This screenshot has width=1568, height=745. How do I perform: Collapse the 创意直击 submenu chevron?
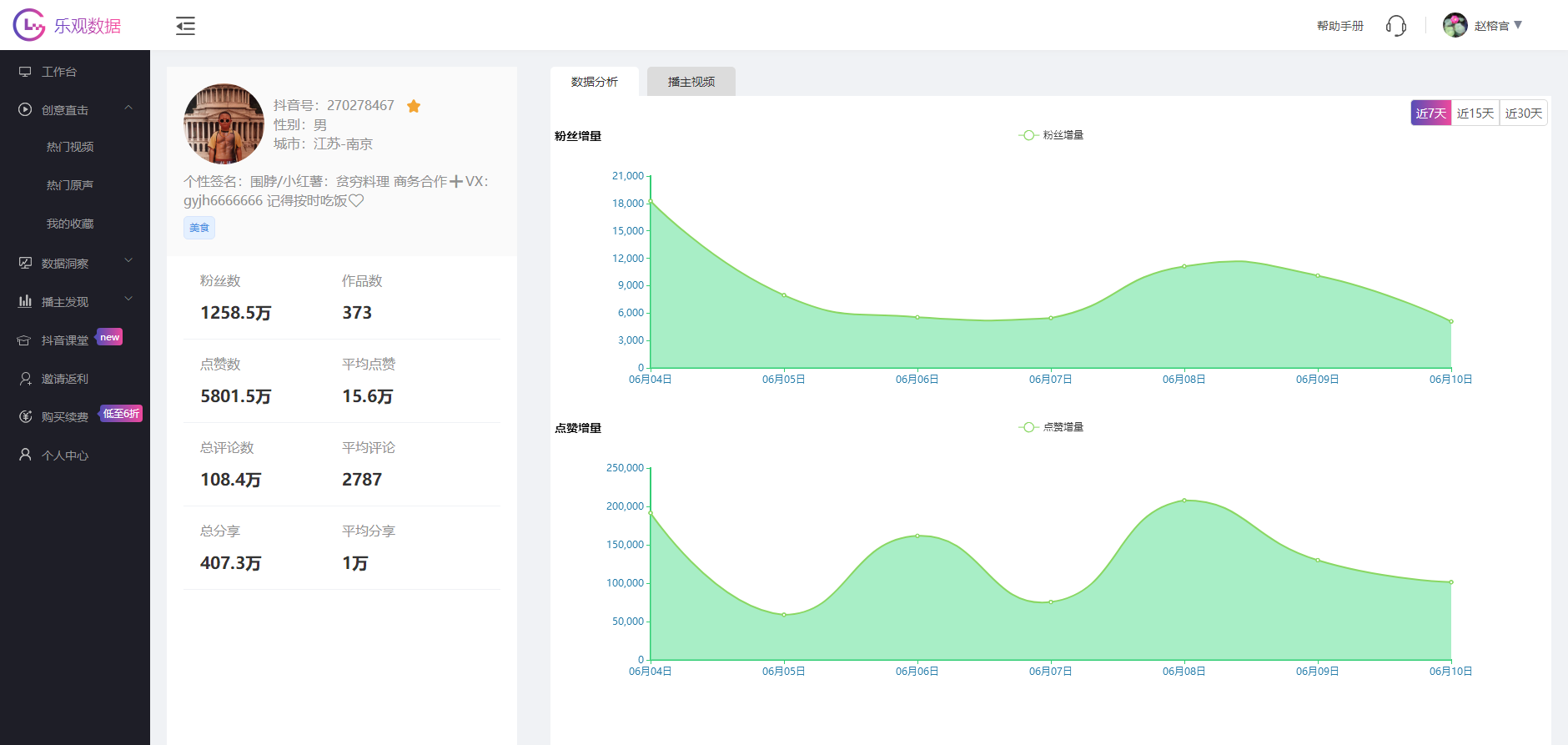click(128, 108)
